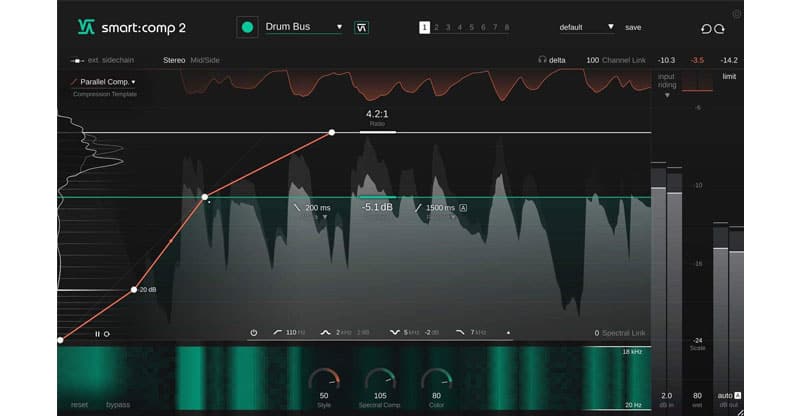Select the bell cut filter icon at 5 kHz
800x417 pixels.
tap(394, 332)
